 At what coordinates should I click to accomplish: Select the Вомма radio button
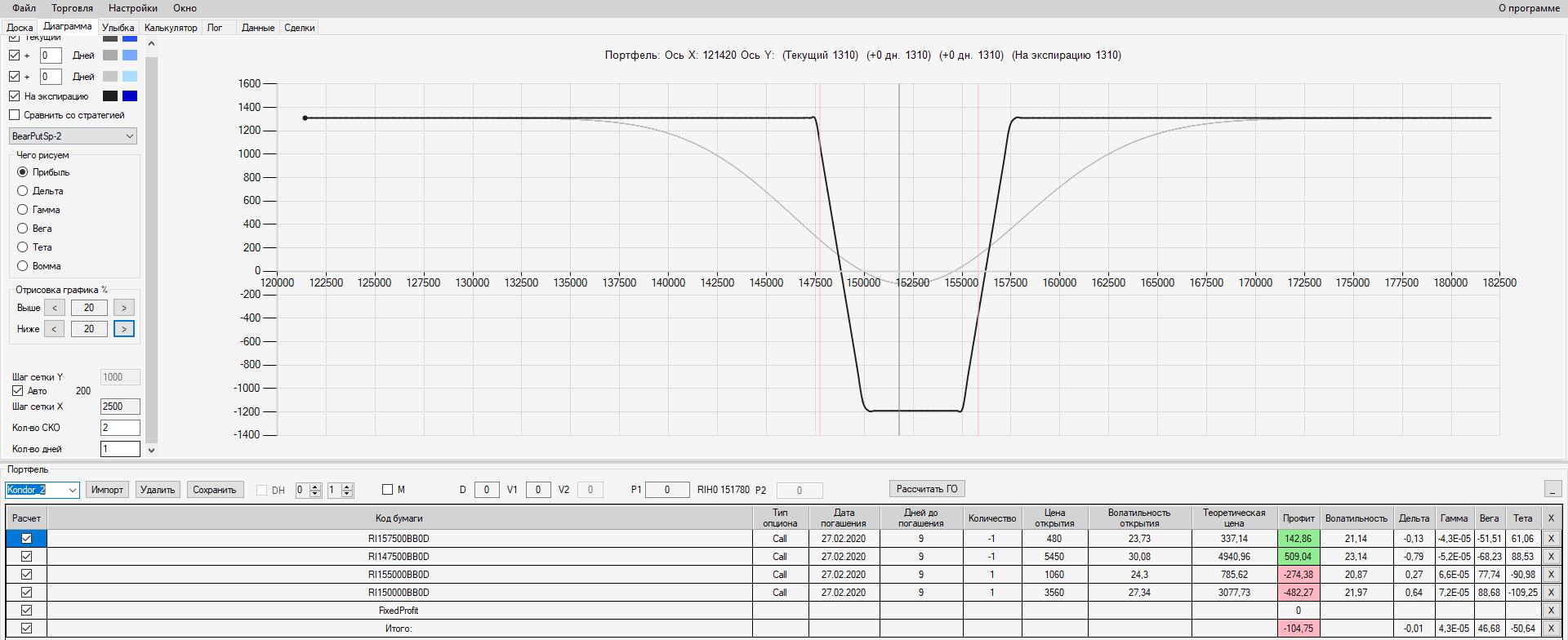pyautogui.click(x=23, y=266)
